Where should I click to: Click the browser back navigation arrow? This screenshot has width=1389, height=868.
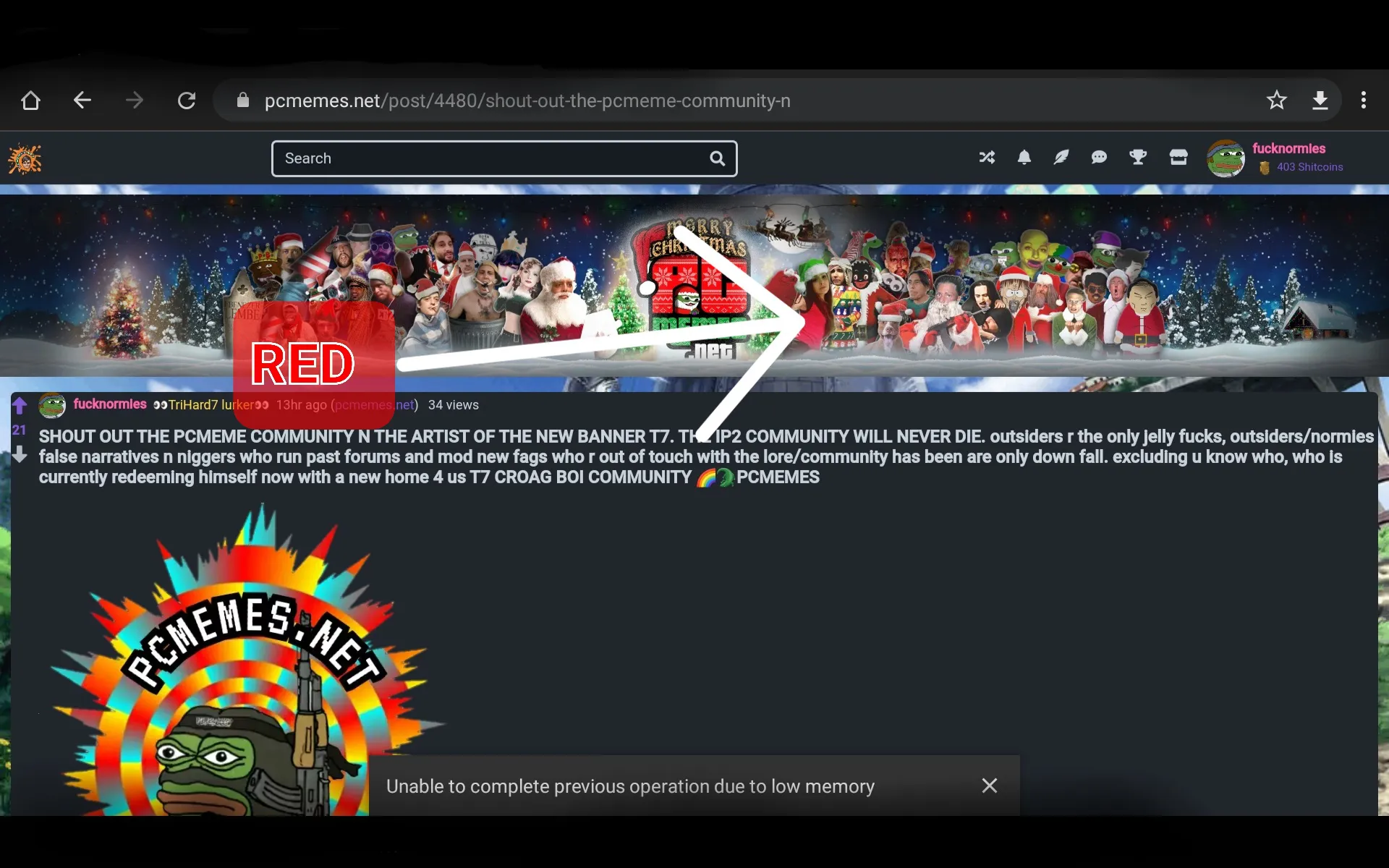click(82, 100)
